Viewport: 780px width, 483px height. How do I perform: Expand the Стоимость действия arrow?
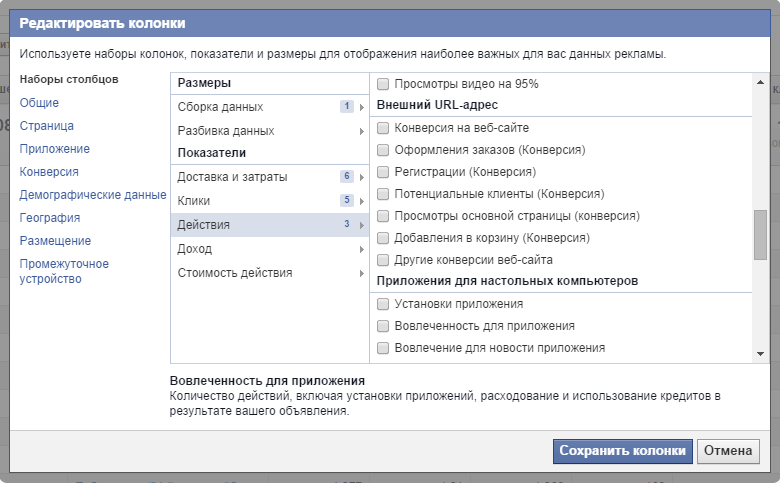click(361, 273)
